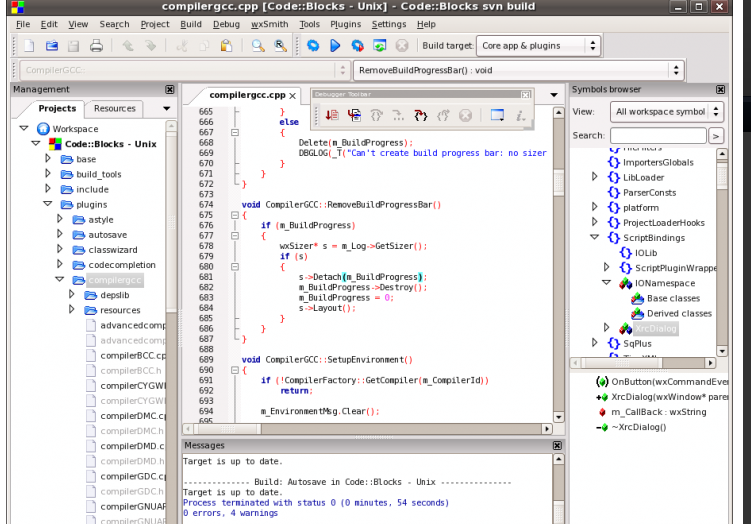Click the Abort build icon
Viewport: 751px width, 524px height.
pos(402,46)
